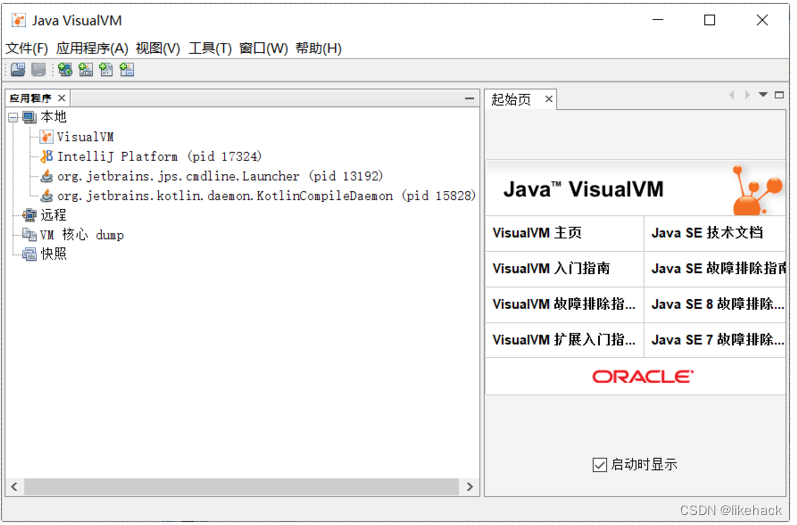The width and height of the screenshot is (797, 525).
Task: Open the 帮助(H) menu
Action: (318, 48)
